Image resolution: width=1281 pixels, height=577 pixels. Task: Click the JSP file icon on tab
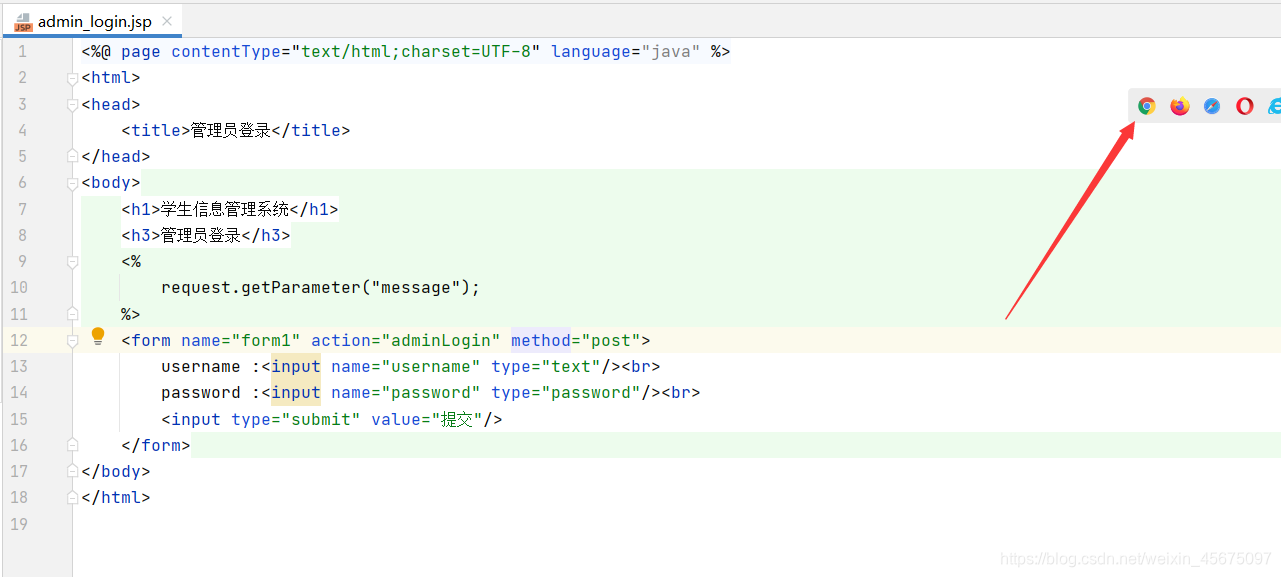tap(23, 21)
